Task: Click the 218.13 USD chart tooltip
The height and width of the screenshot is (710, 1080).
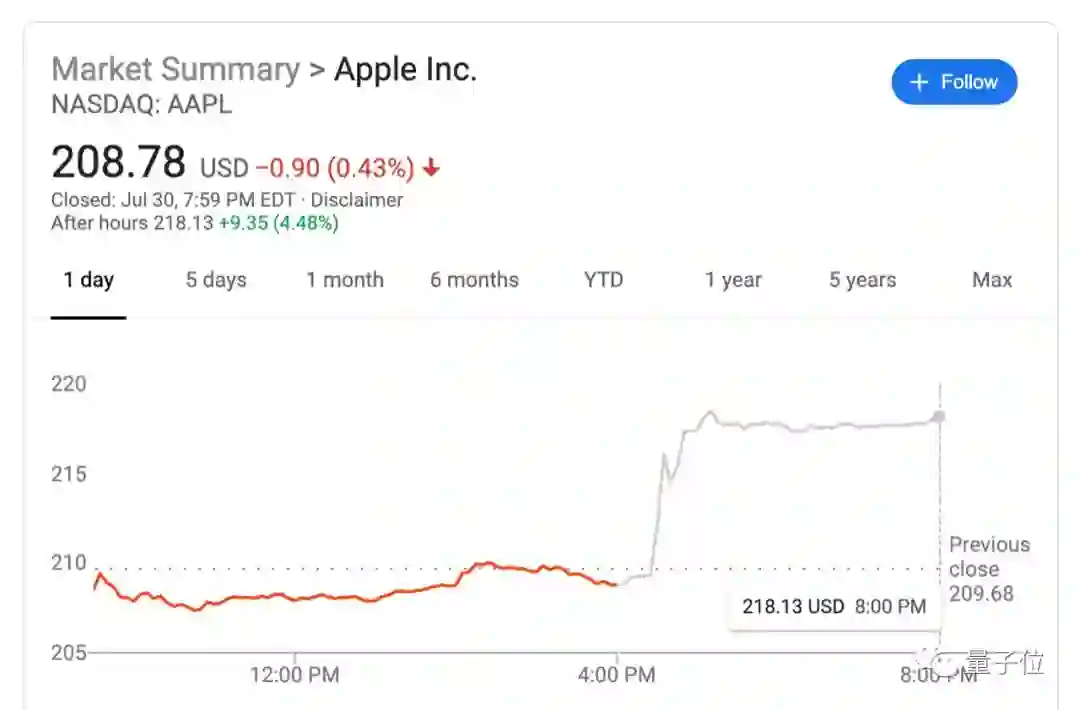Action: pyautogui.click(x=833, y=606)
